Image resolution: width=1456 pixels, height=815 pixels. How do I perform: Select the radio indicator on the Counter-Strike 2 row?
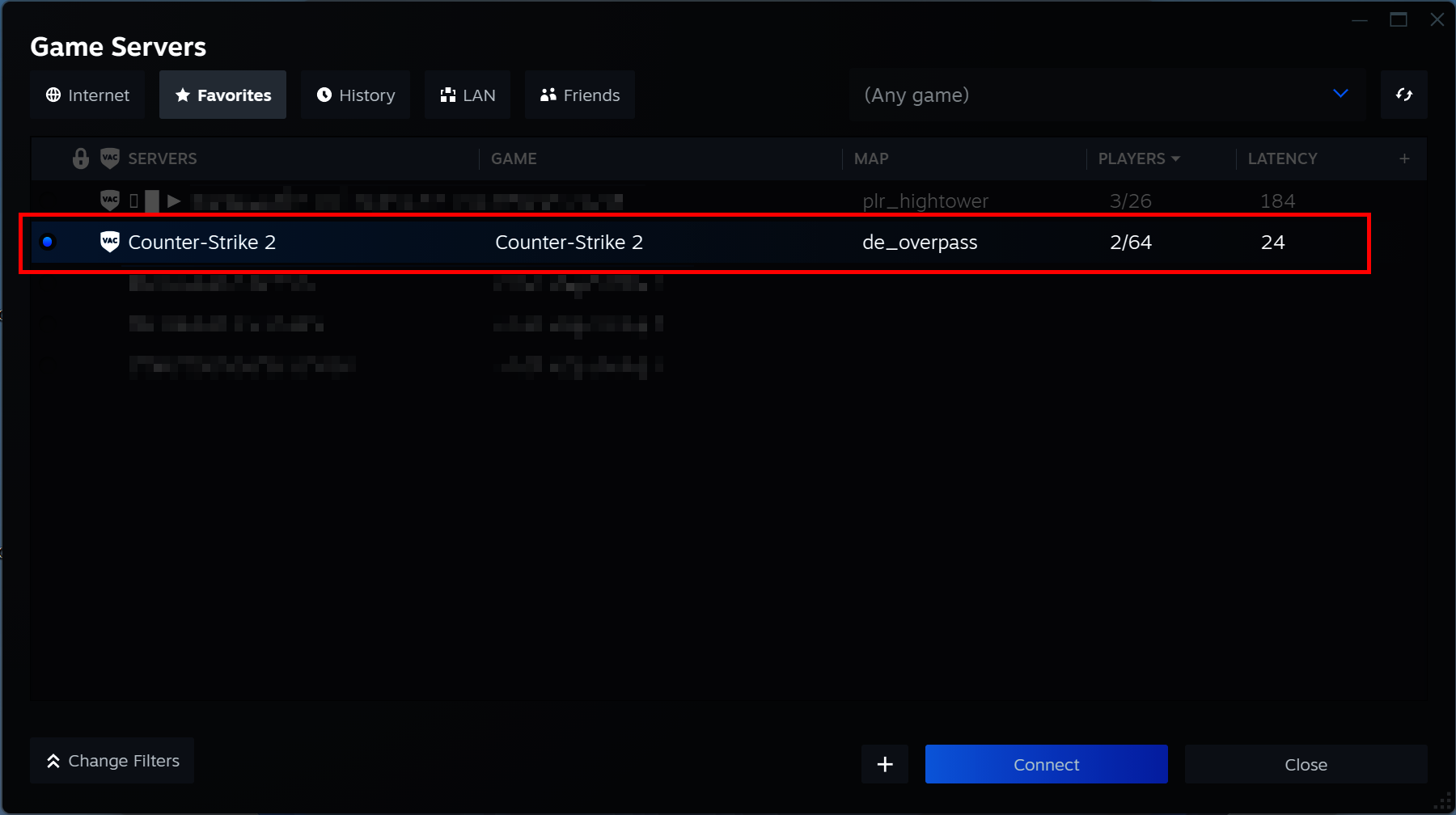pyautogui.click(x=49, y=241)
